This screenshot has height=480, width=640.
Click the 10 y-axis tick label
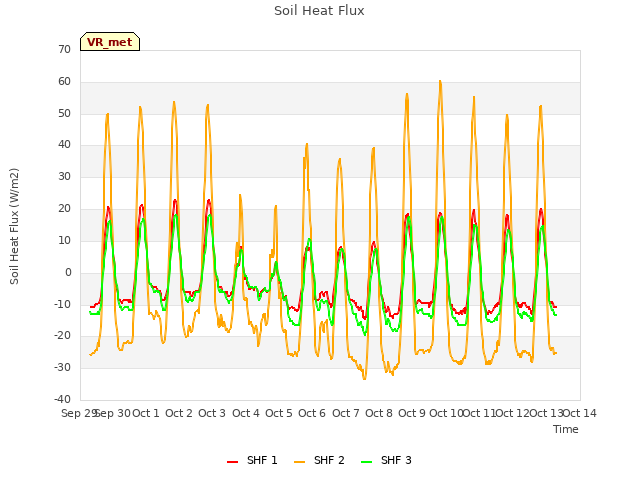pos(64,240)
